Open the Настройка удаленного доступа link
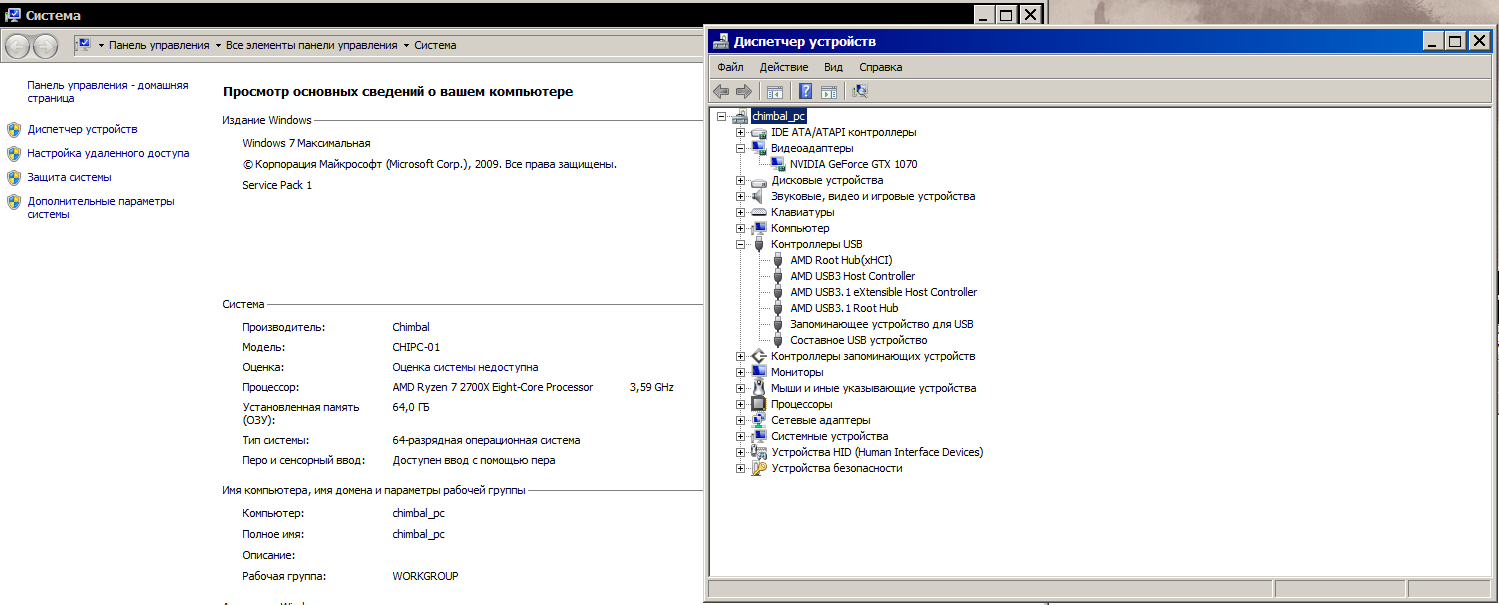The height and width of the screenshot is (605, 1499). (x=108, y=154)
